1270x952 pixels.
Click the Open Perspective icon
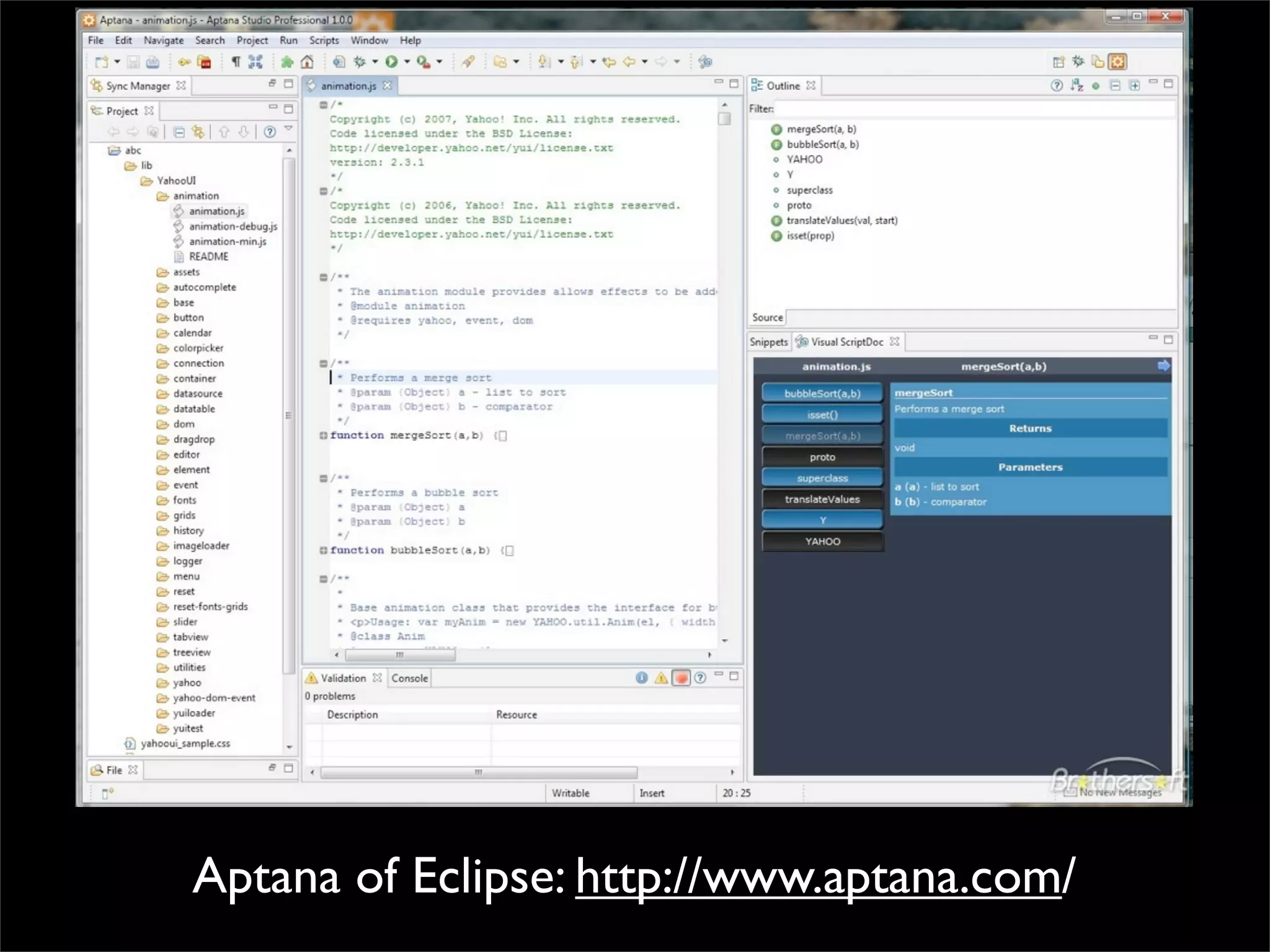(1059, 61)
